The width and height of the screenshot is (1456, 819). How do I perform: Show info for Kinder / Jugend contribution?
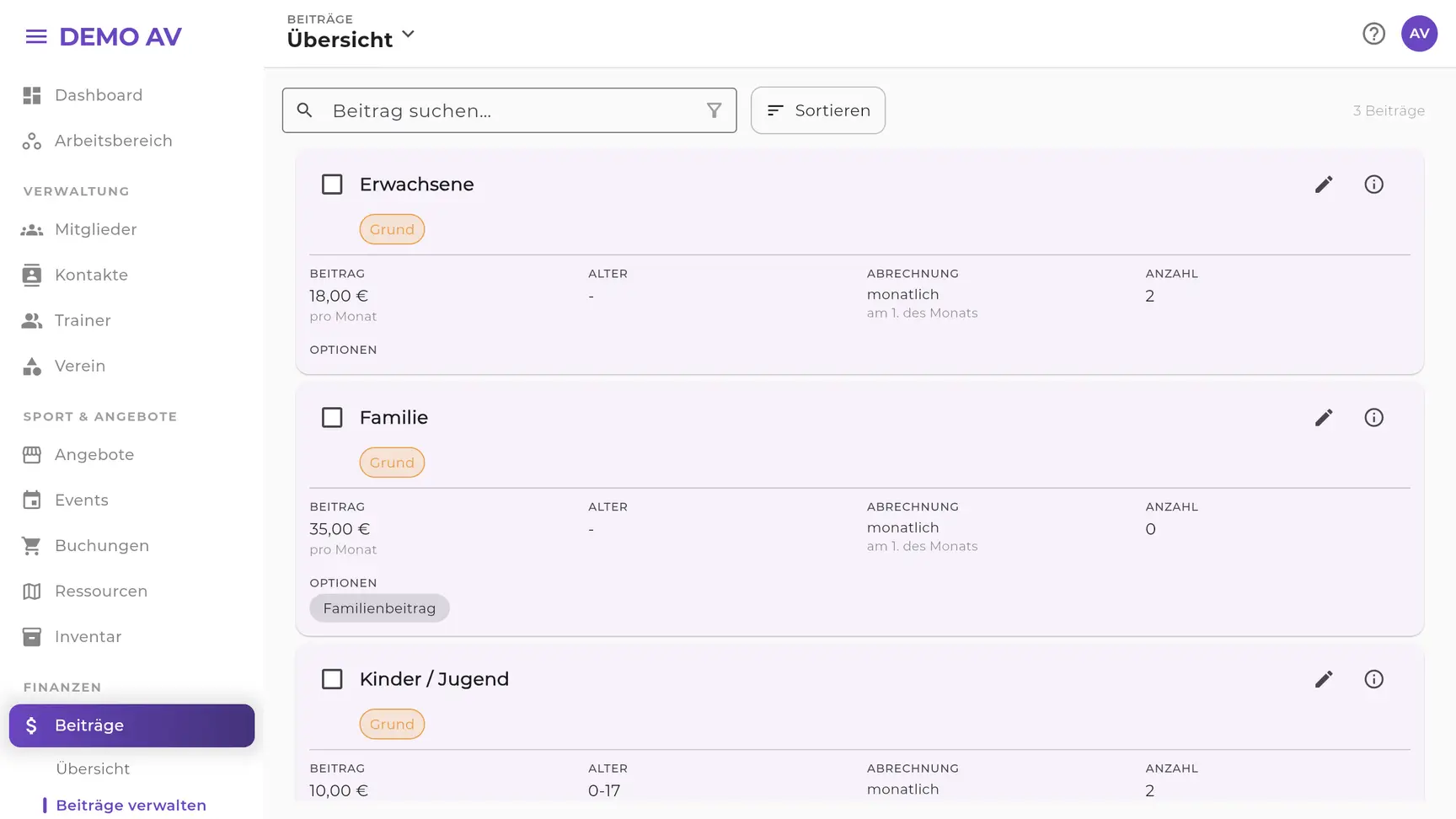click(x=1373, y=679)
